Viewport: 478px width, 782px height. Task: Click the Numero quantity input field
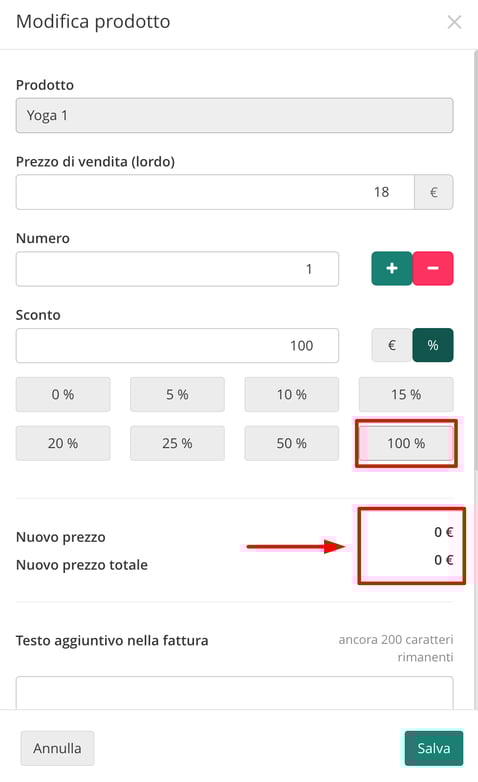[177, 269]
